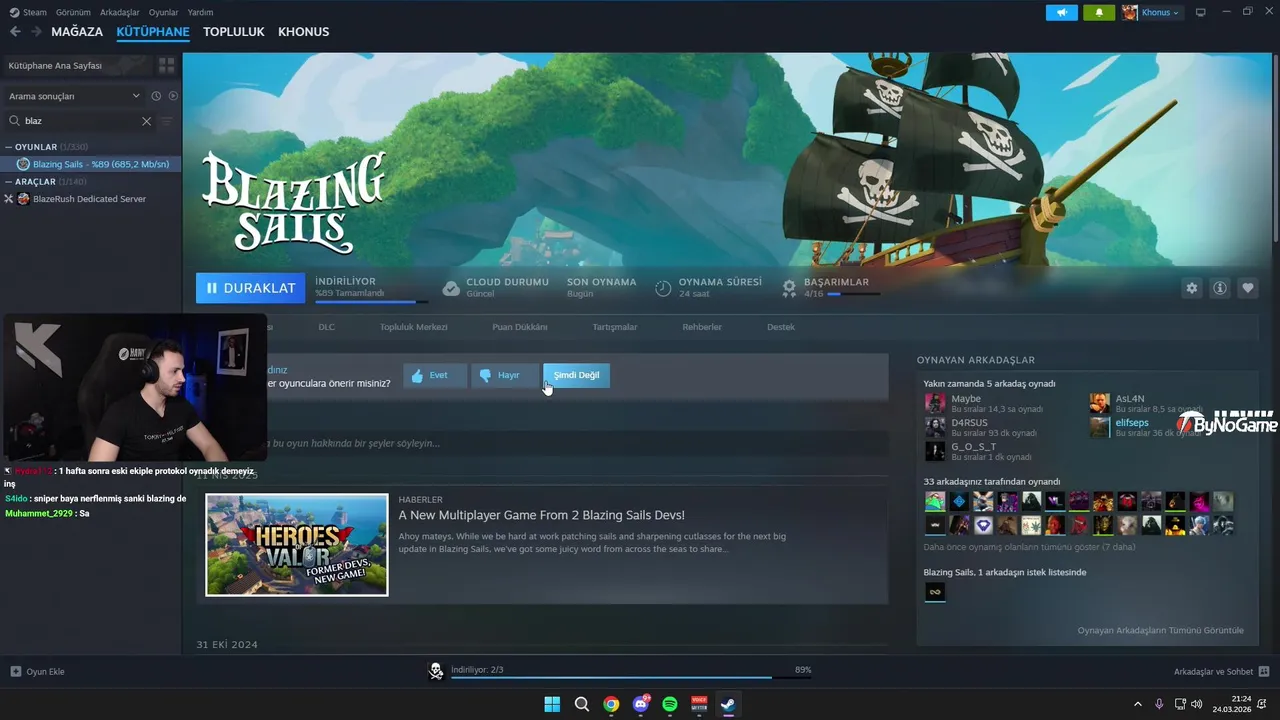Open Kütüphane Ana Sayfası
1280x720 pixels.
(x=77, y=65)
